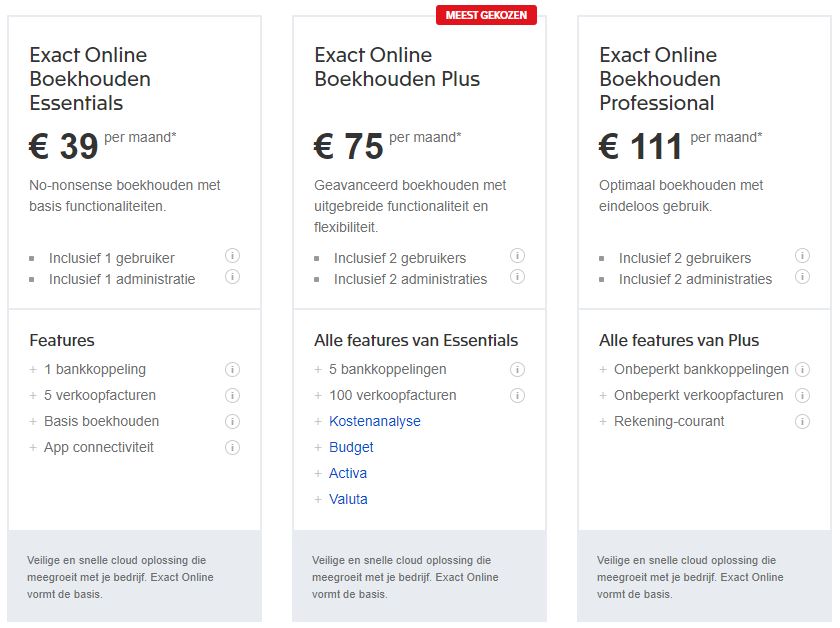The height and width of the screenshot is (628, 840).
Task: Click the 'Exact Online Boekhouden Essentials' heading
Action: [x=90, y=79]
